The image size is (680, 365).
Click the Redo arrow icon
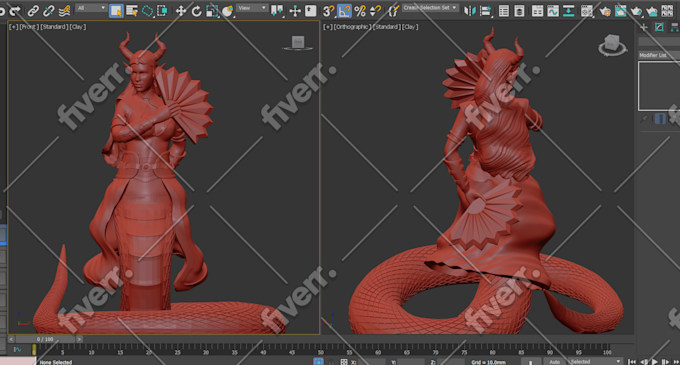(15, 10)
